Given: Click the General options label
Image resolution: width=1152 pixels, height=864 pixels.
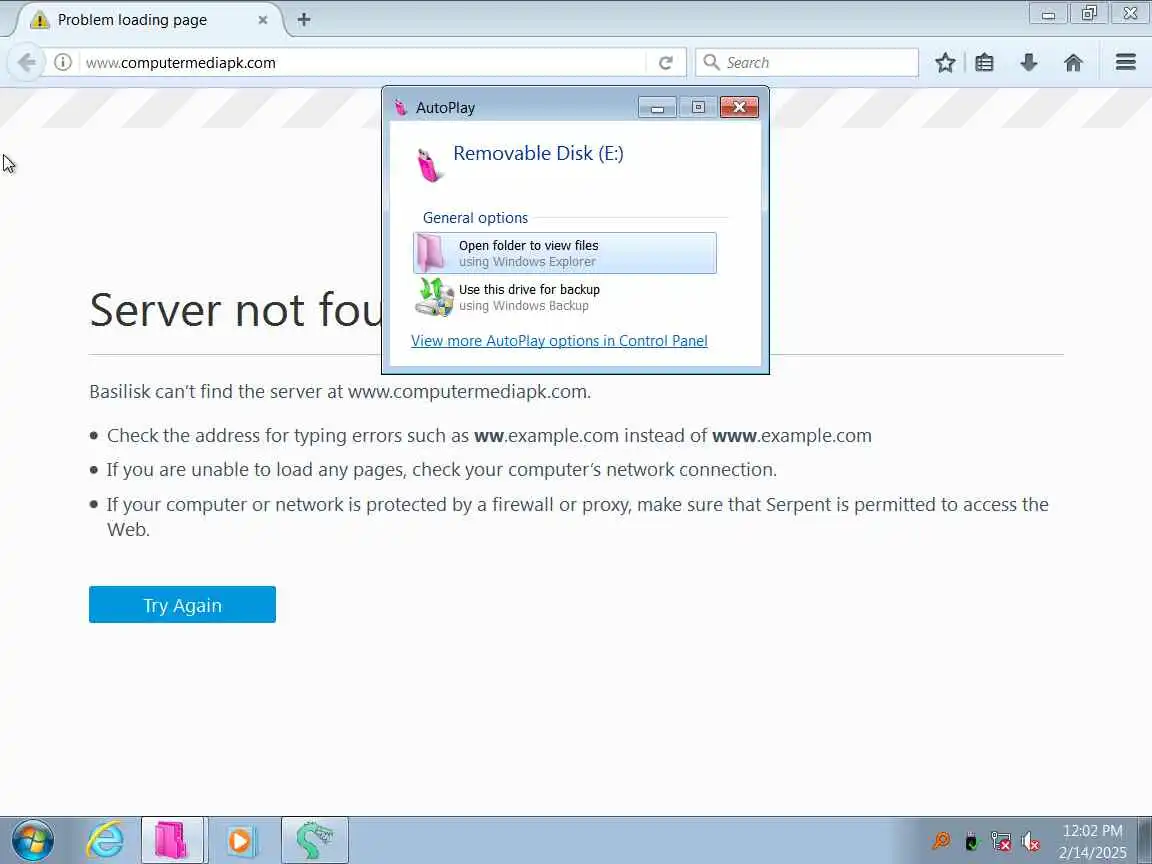Looking at the screenshot, I should pyautogui.click(x=475, y=217).
